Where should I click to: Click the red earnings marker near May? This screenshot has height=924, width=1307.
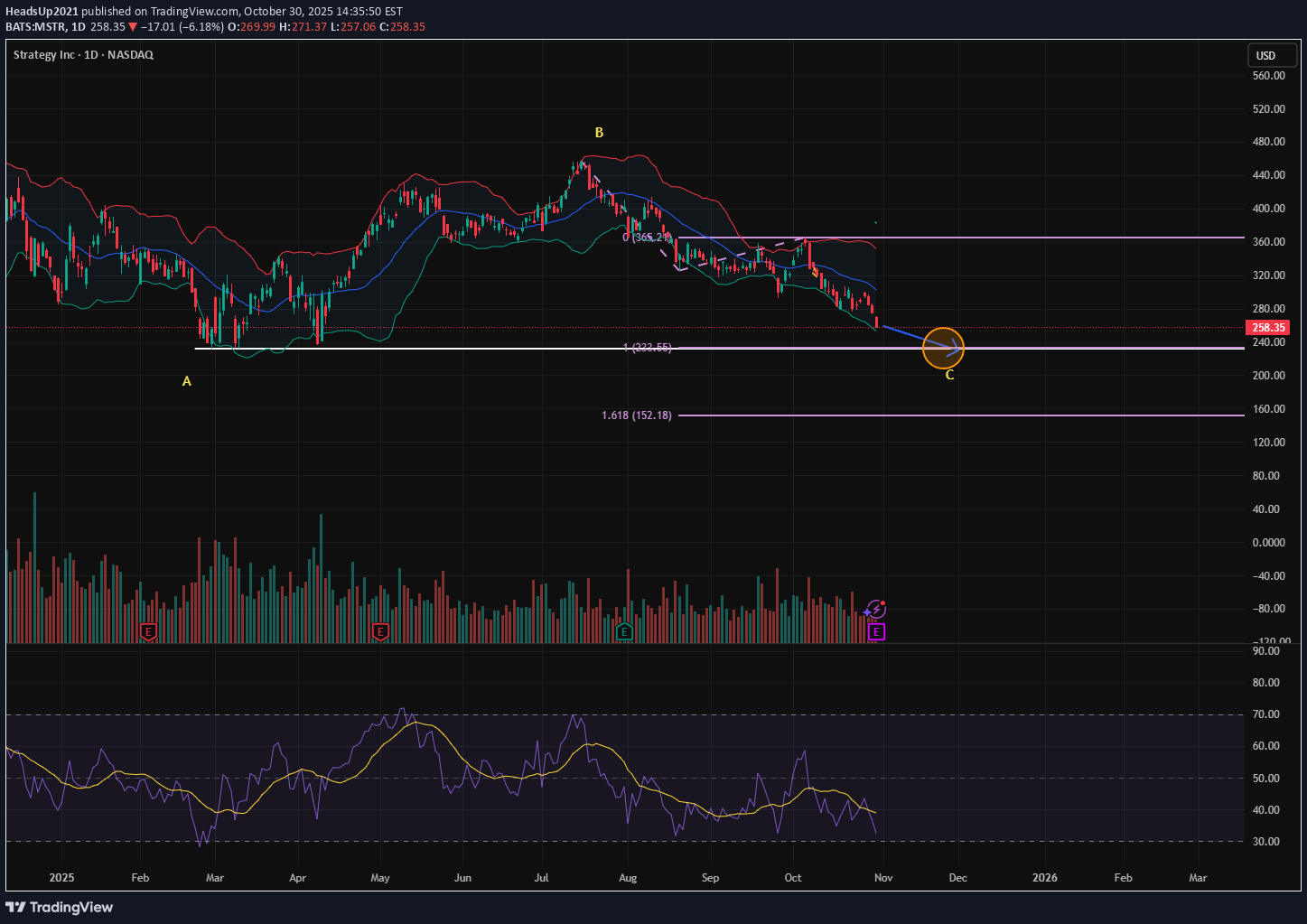pyautogui.click(x=380, y=632)
